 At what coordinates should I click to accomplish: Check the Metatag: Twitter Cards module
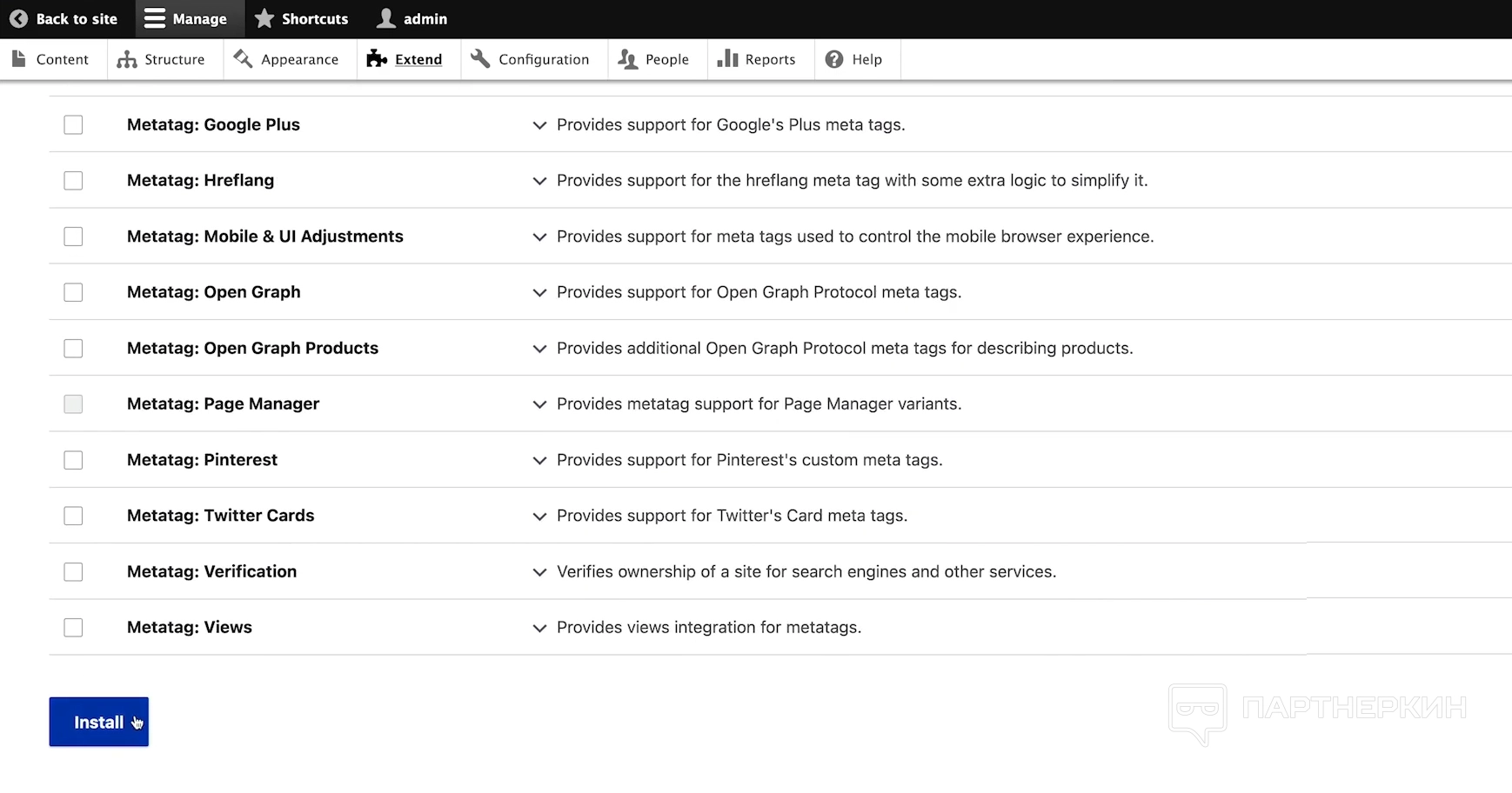(73, 516)
